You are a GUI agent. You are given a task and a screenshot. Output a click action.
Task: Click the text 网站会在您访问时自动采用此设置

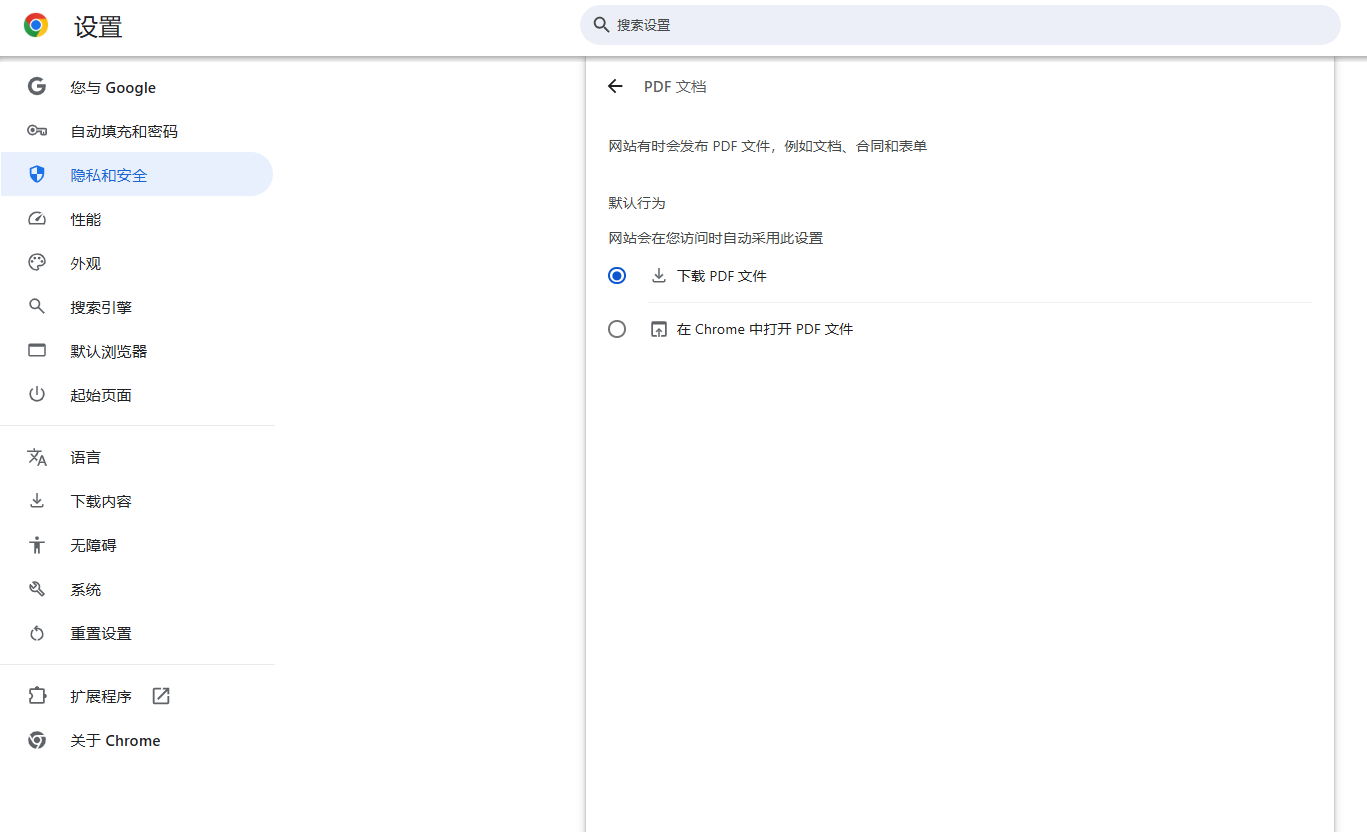716,238
